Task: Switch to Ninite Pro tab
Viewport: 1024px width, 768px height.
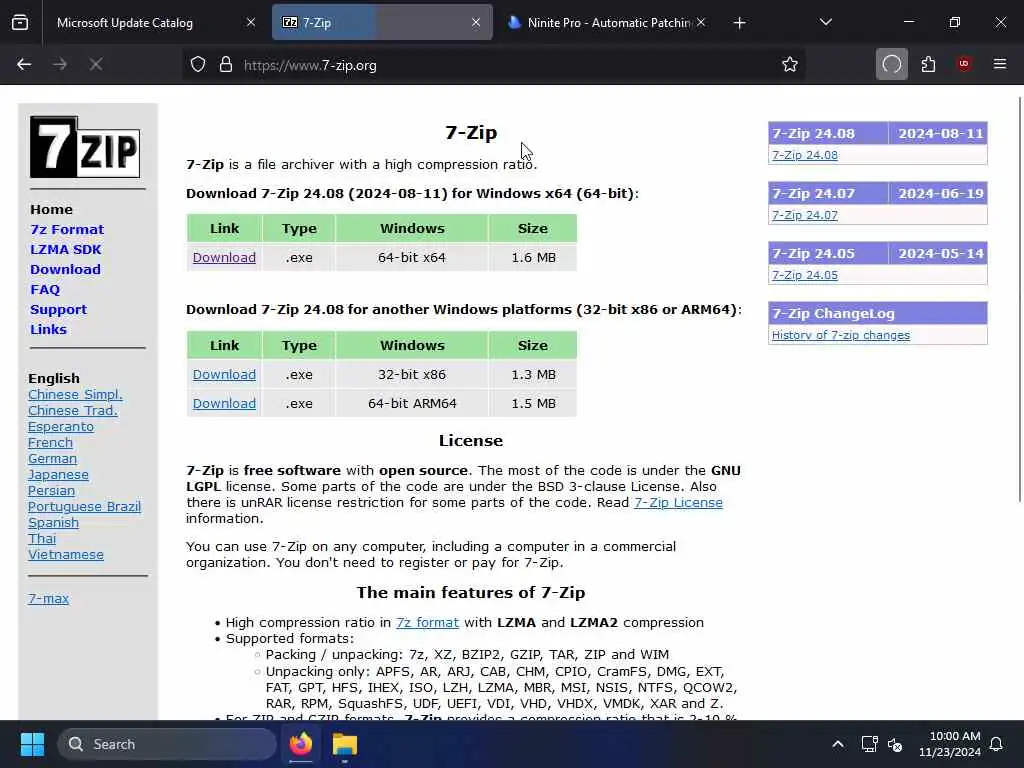Action: pos(607,22)
